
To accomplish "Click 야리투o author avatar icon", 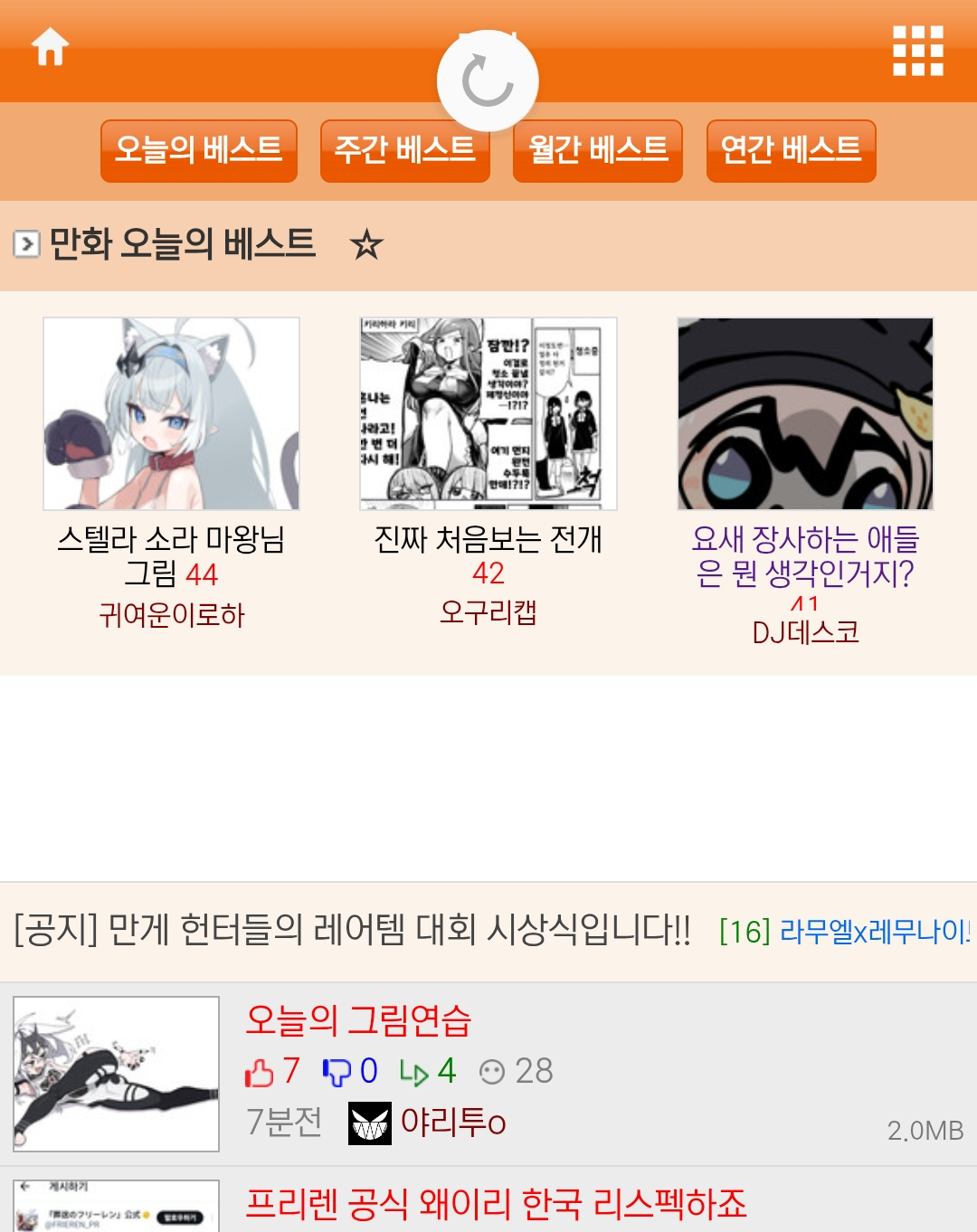I will (370, 1123).
